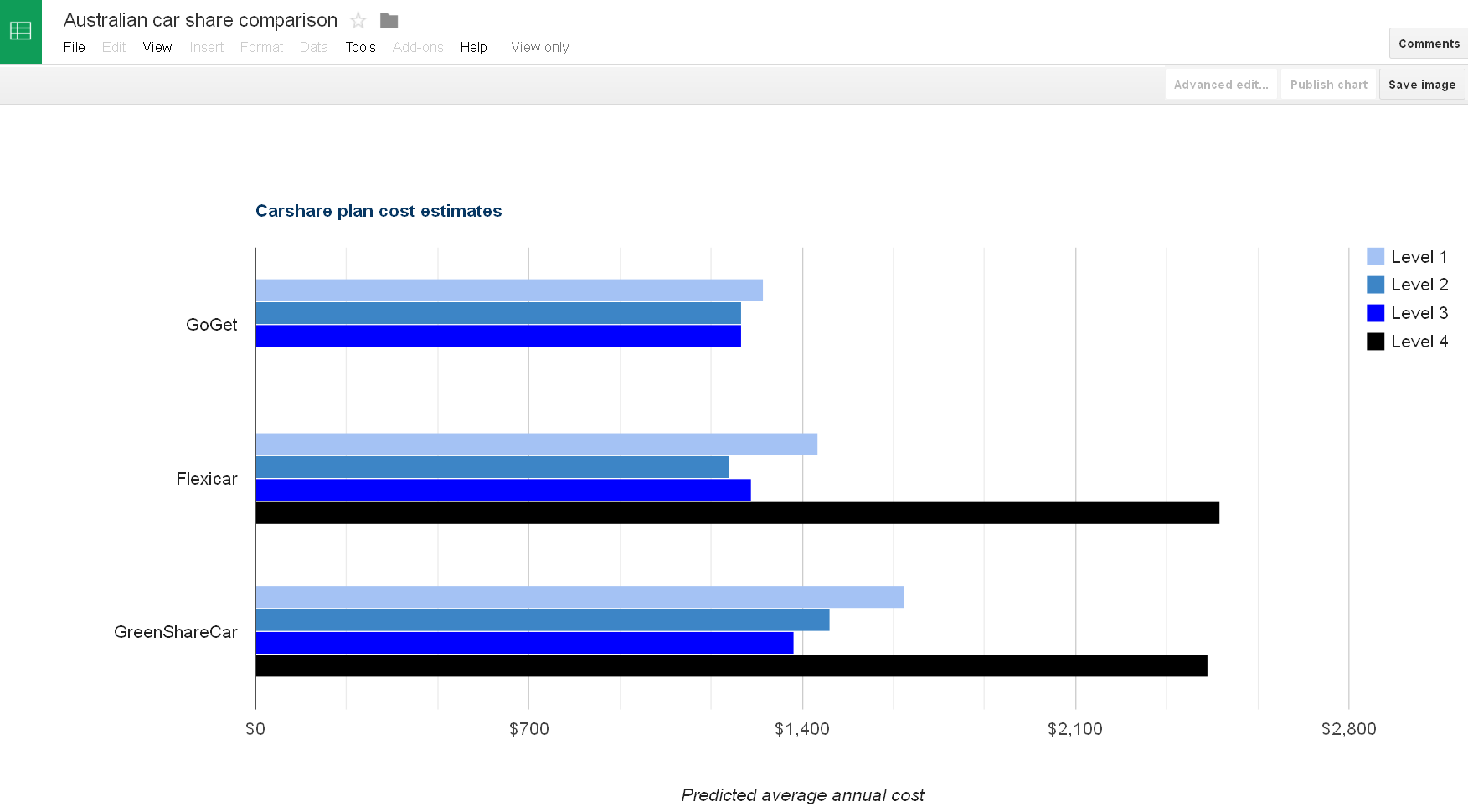Click the document title text
The height and width of the screenshot is (812, 1468).
tap(200, 20)
